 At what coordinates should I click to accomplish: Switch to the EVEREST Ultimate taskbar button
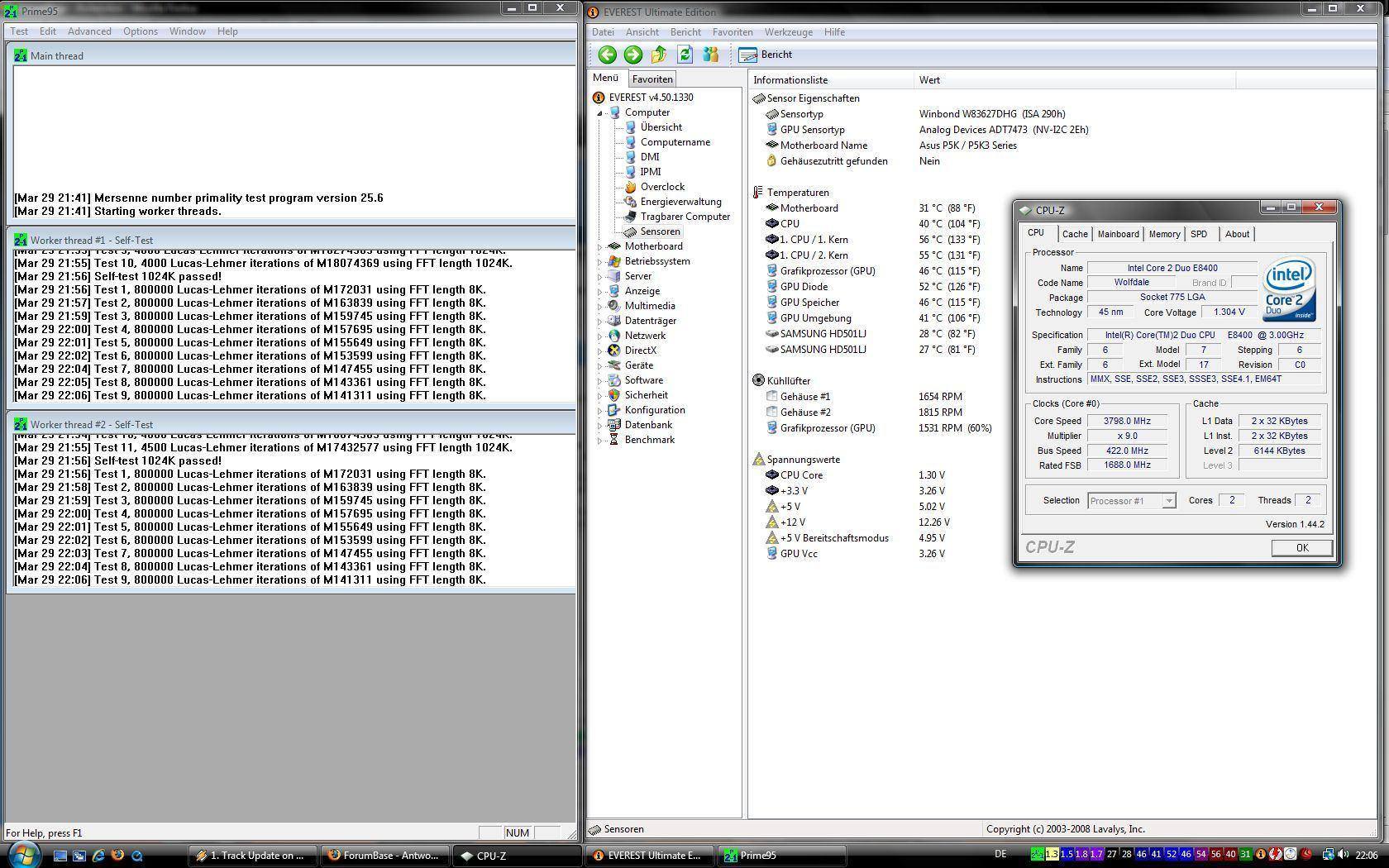pyautogui.click(x=650, y=856)
